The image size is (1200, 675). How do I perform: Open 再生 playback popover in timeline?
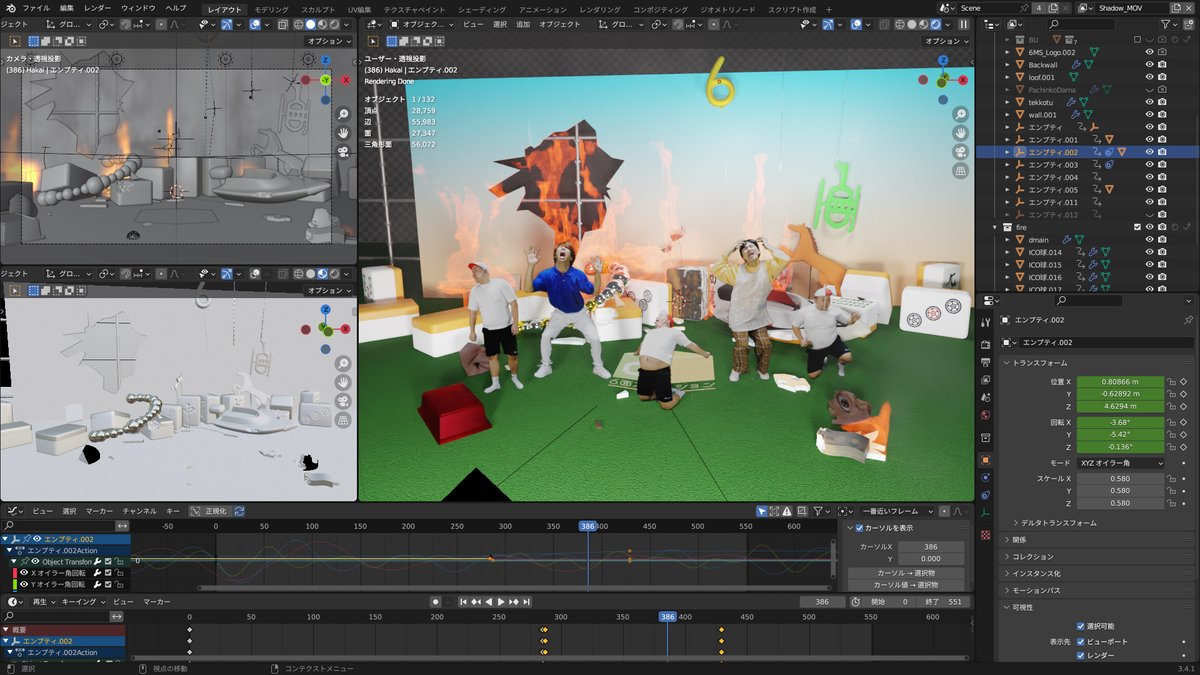coord(43,602)
